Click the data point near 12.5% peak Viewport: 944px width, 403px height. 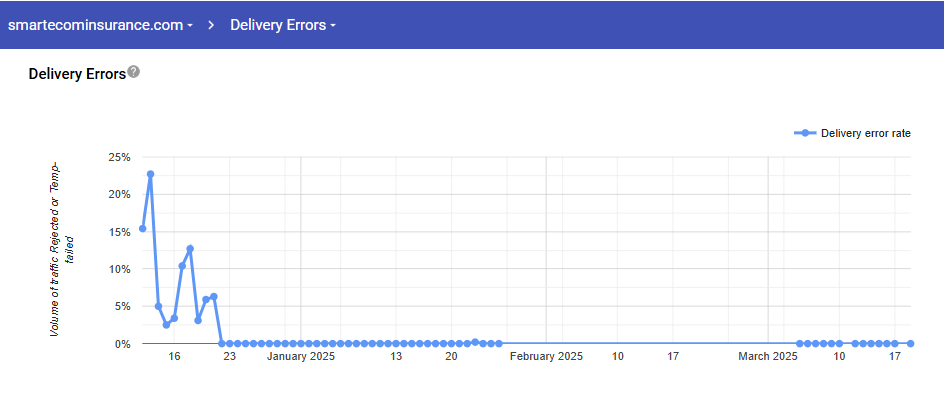pyautogui.click(x=190, y=248)
